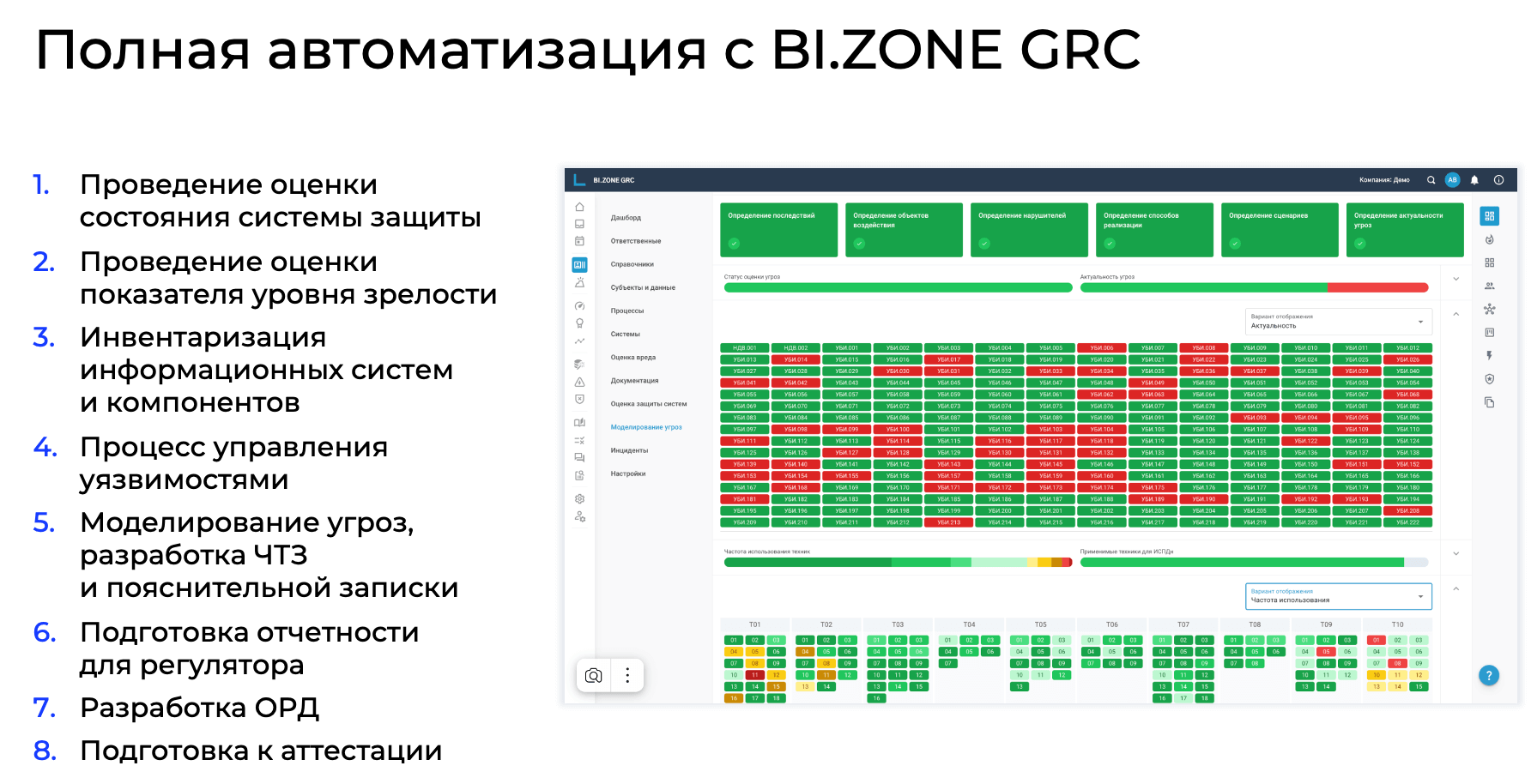Click the screenshot camera icon
Screen dimensions: 1531x784
pos(593,675)
